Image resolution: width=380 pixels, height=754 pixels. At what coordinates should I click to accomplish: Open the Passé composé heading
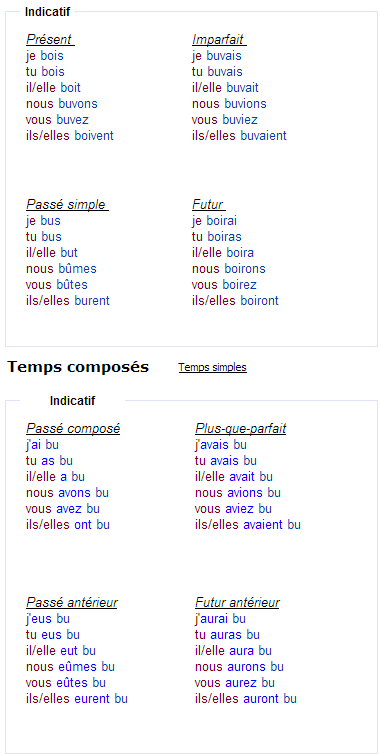point(73,428)
